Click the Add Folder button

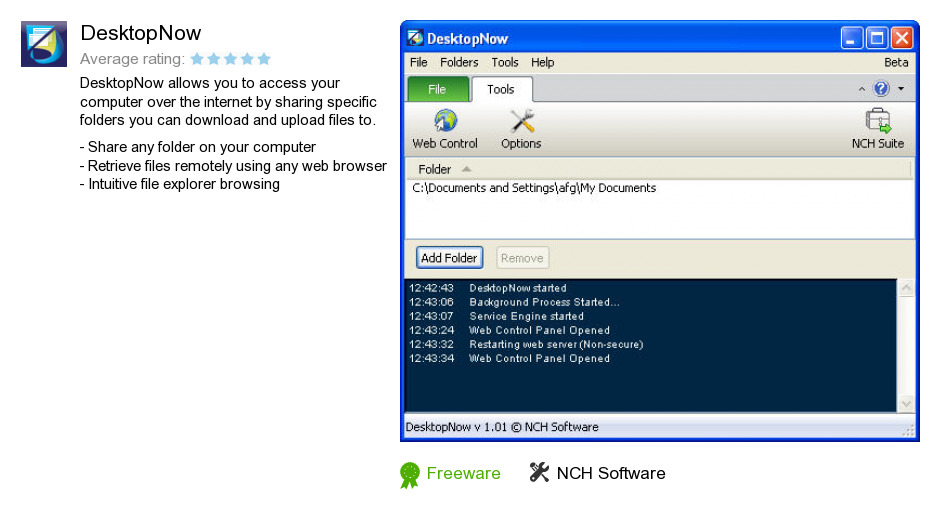point(449,258)
